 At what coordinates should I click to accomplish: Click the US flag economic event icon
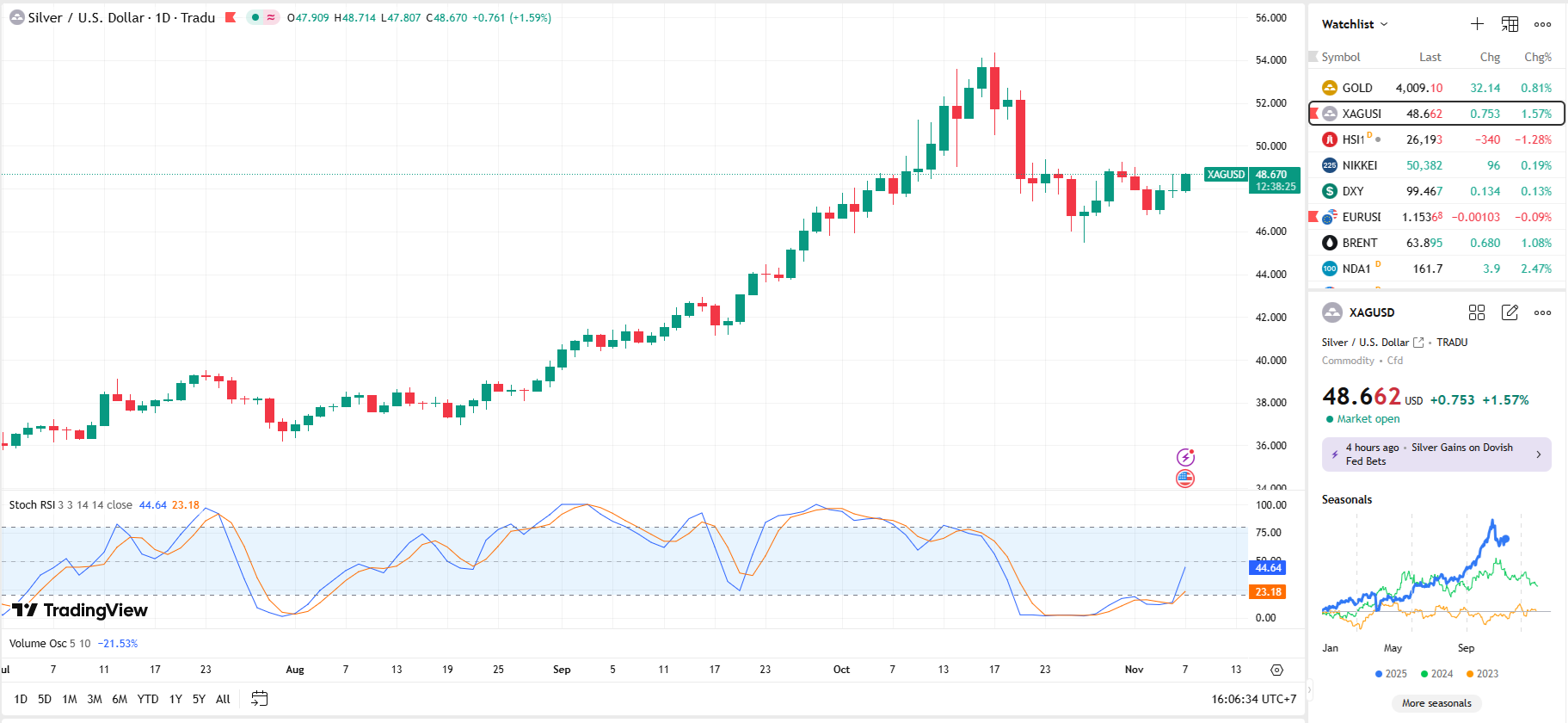click(x=1185, y=479)
